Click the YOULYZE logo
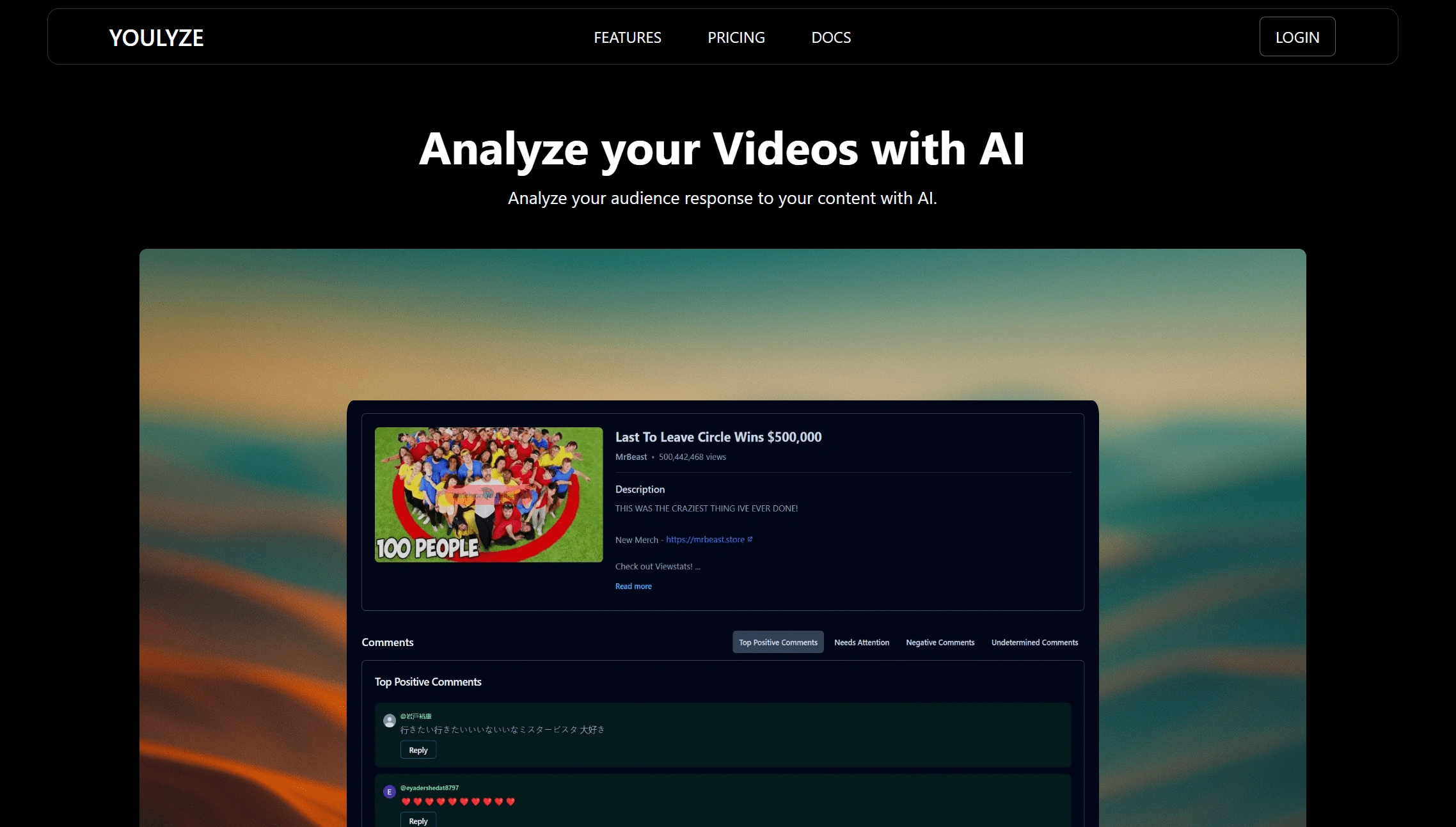Viewport: 1456px width, 827px height. point(156,38)
